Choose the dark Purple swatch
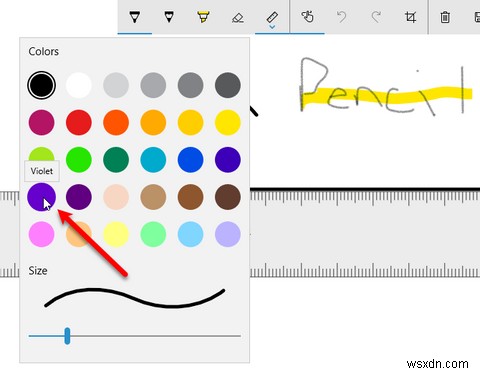Image resolution: width=480 pixels, height=374 pixels. (79, 197)
